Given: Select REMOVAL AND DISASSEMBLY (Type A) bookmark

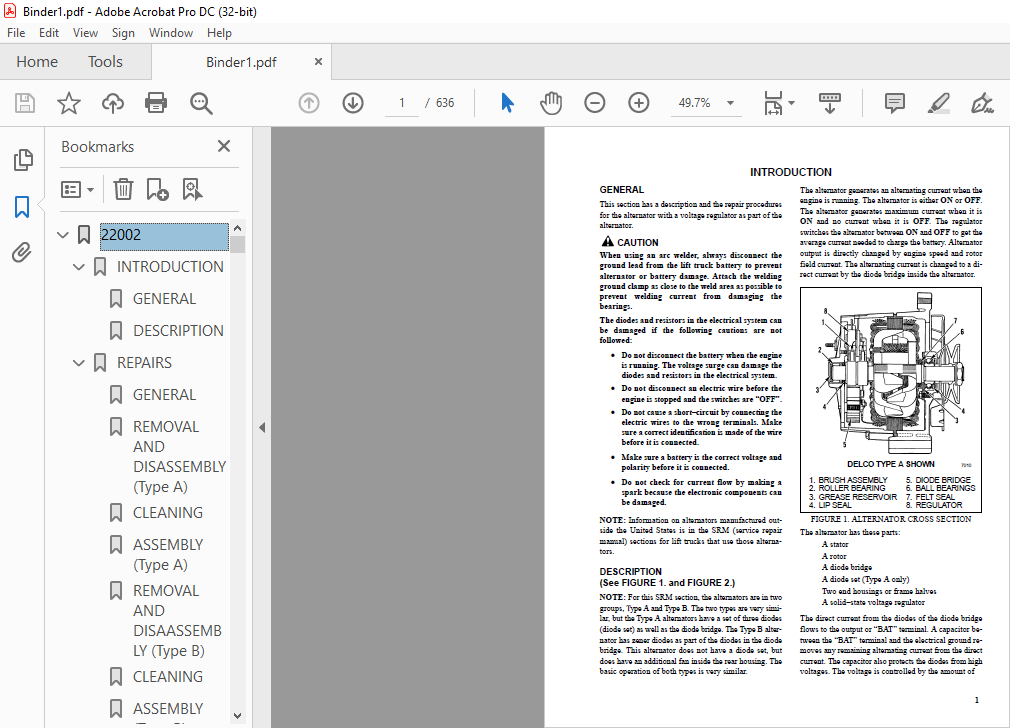Looking at the screenshot, I should pos(179,456).
